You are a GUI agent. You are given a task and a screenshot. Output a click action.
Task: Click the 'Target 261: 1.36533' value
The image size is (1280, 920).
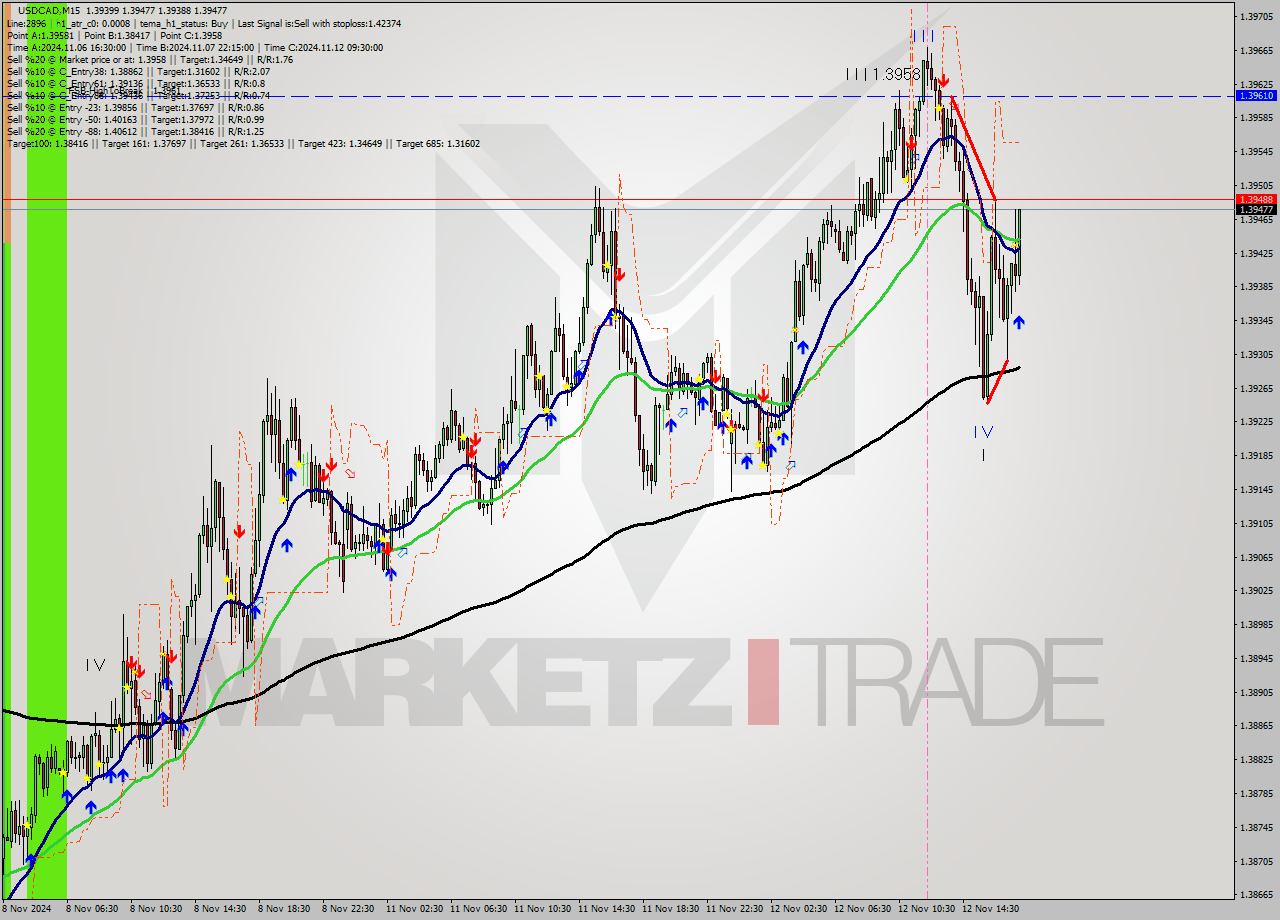point(244,143)
